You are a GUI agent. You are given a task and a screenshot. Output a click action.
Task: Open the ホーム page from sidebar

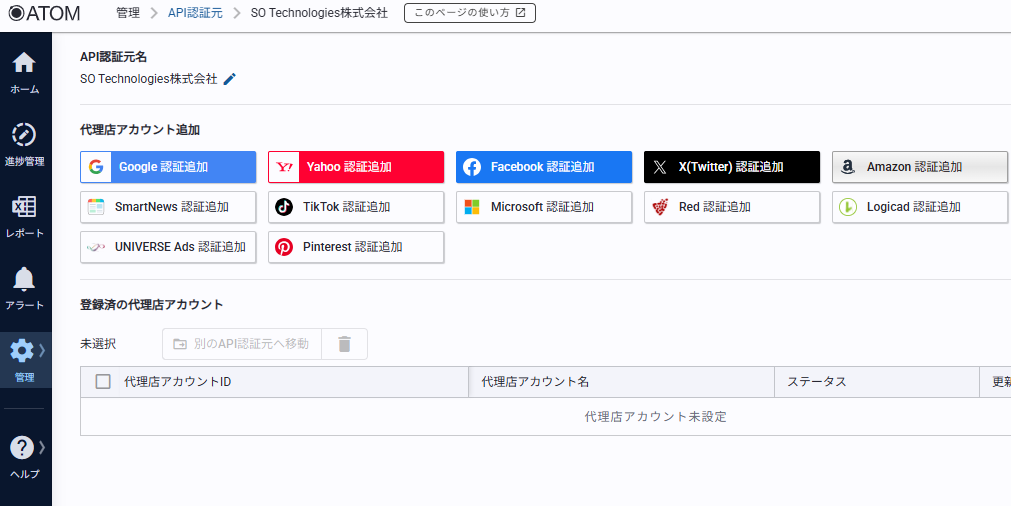25,73
